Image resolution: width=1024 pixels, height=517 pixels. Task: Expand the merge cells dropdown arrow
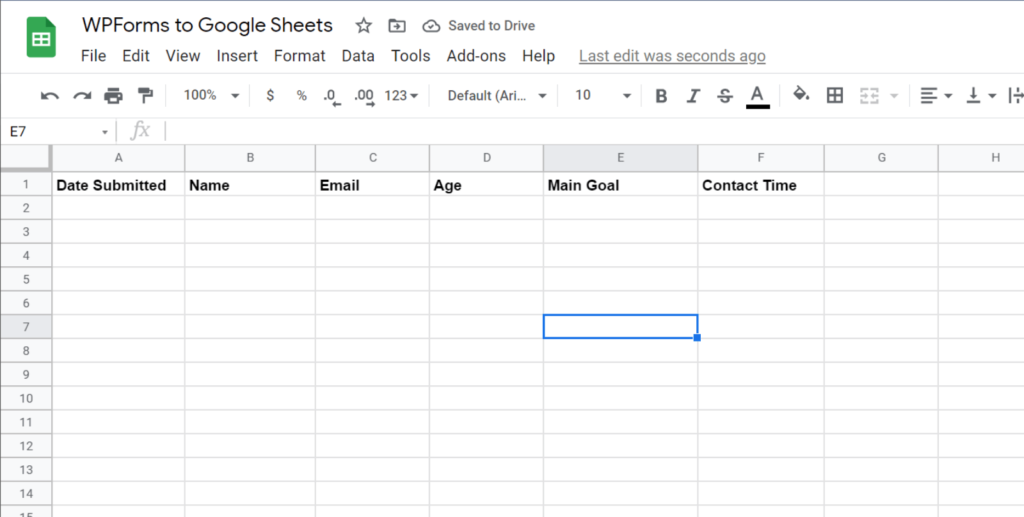click(894, 97)
